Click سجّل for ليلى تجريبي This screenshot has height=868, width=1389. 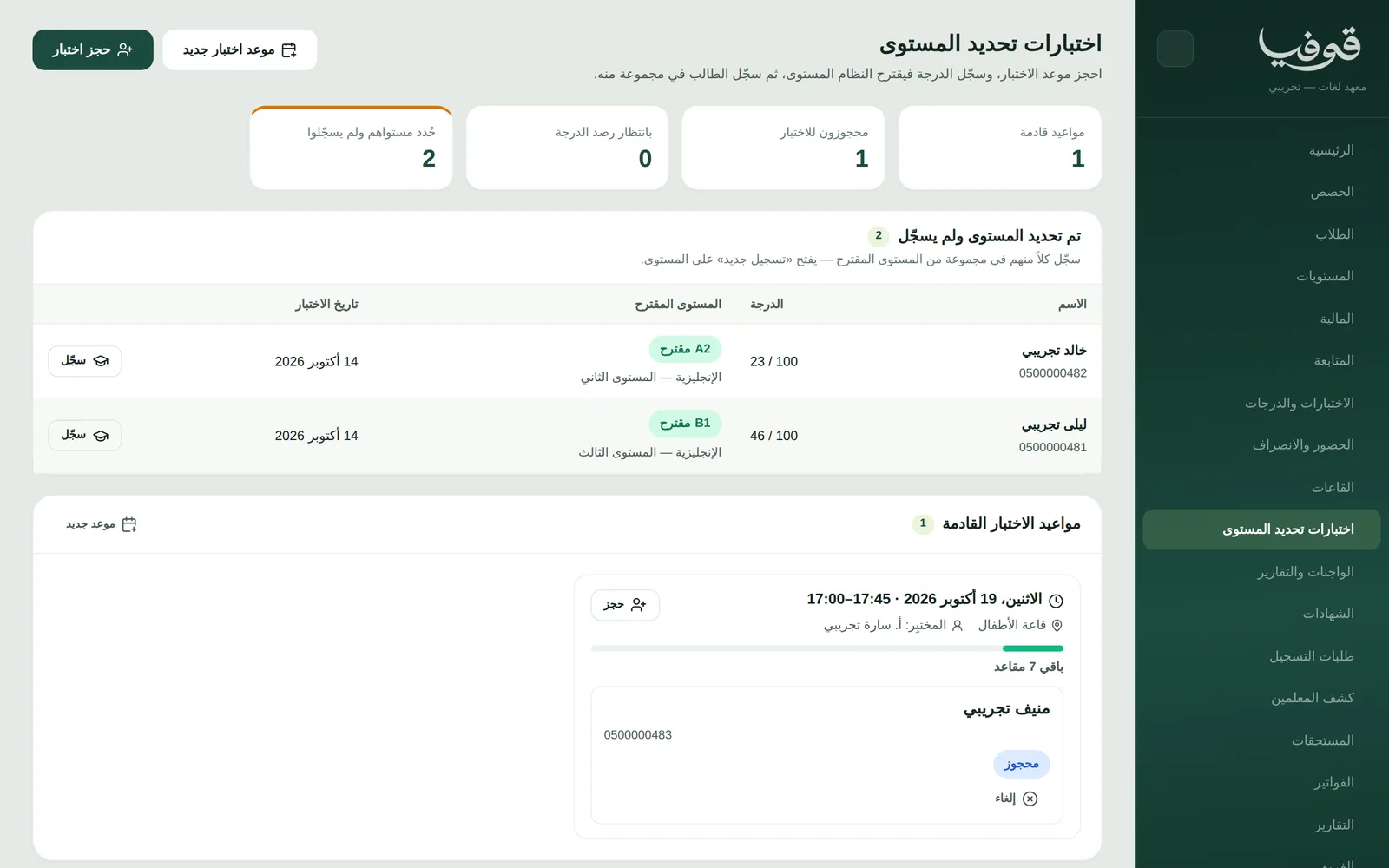tap(84, 435)
